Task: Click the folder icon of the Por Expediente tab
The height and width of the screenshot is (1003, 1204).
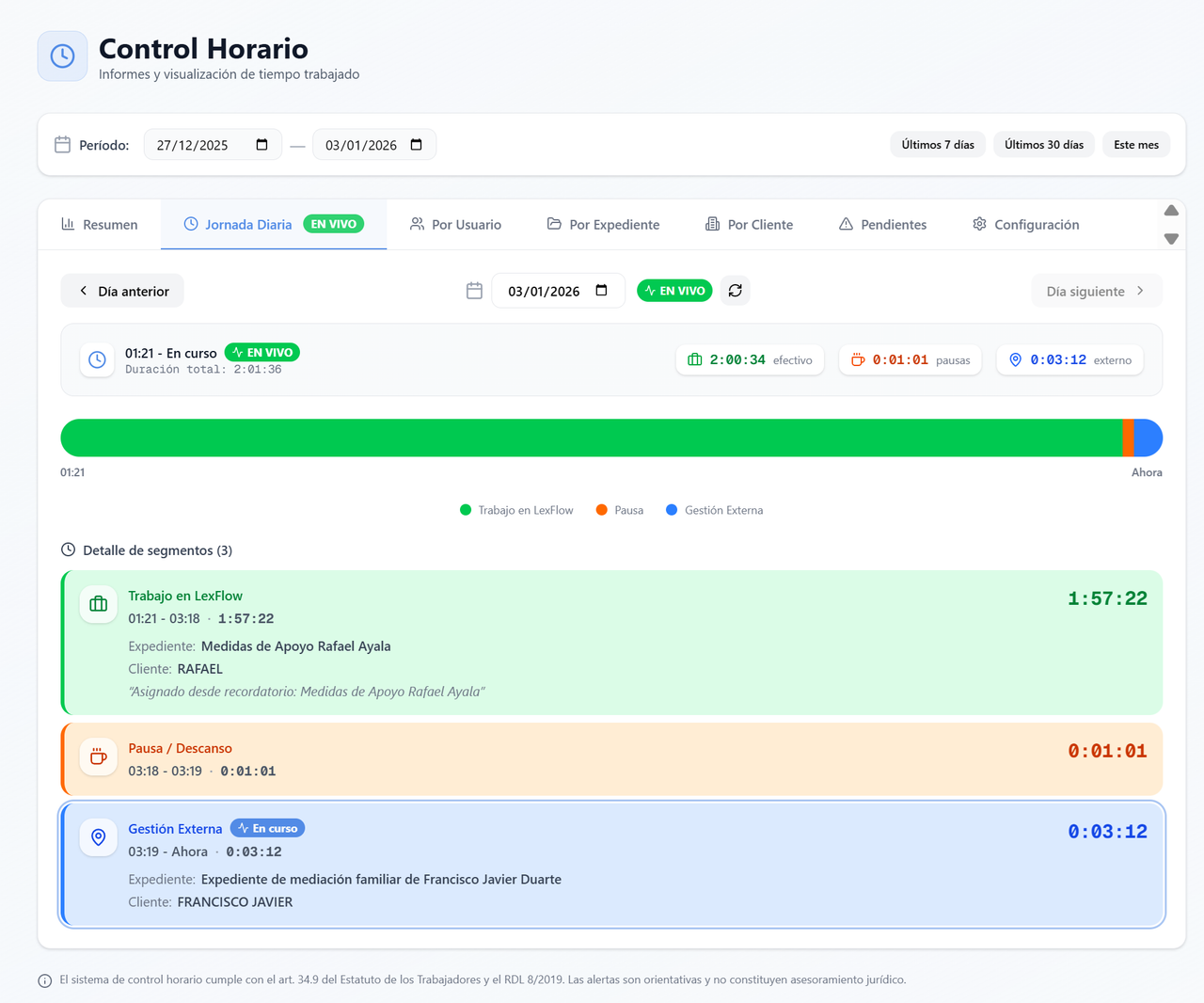Action: point(554,224)
